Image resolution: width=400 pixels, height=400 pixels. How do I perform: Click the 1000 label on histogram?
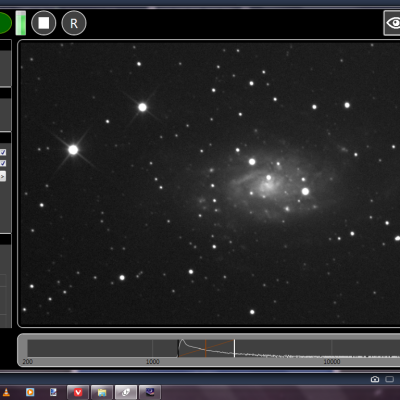click(153, 362)
